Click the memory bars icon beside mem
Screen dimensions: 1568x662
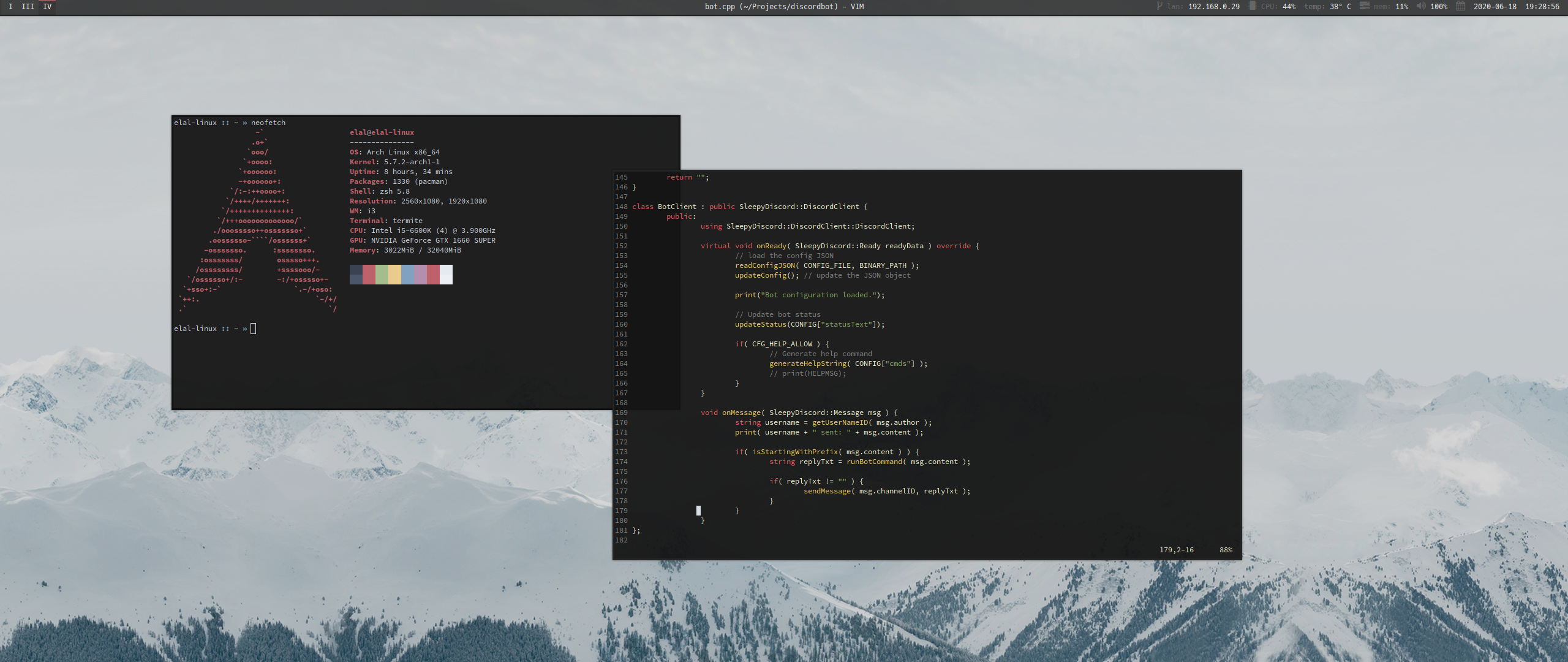pos(1365,6)
